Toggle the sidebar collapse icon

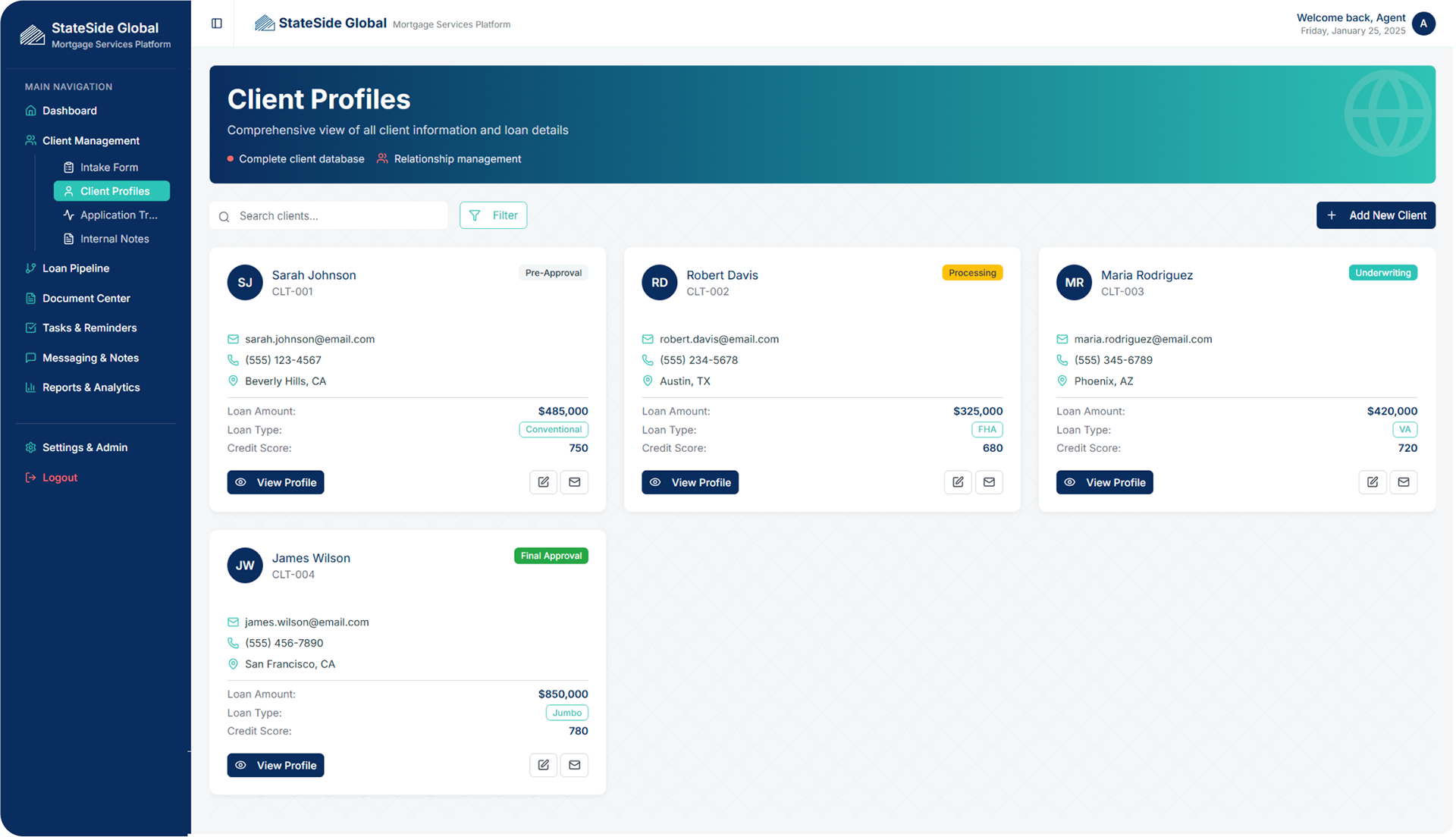[217, 24]
